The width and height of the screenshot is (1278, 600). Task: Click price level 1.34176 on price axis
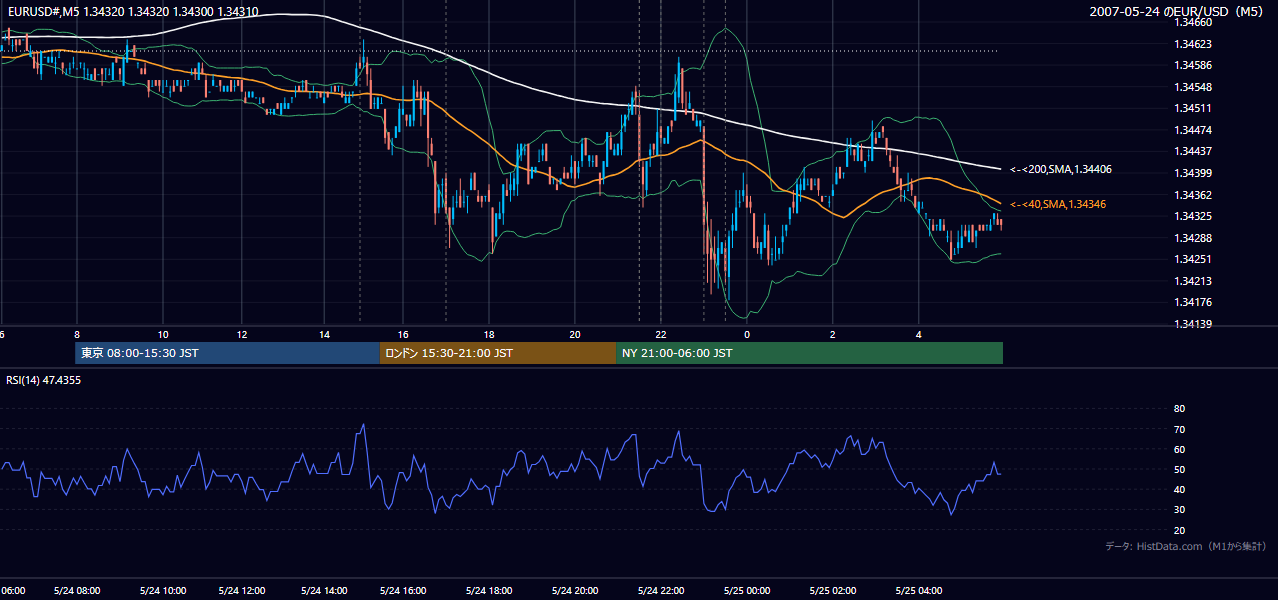point(1194,302)
